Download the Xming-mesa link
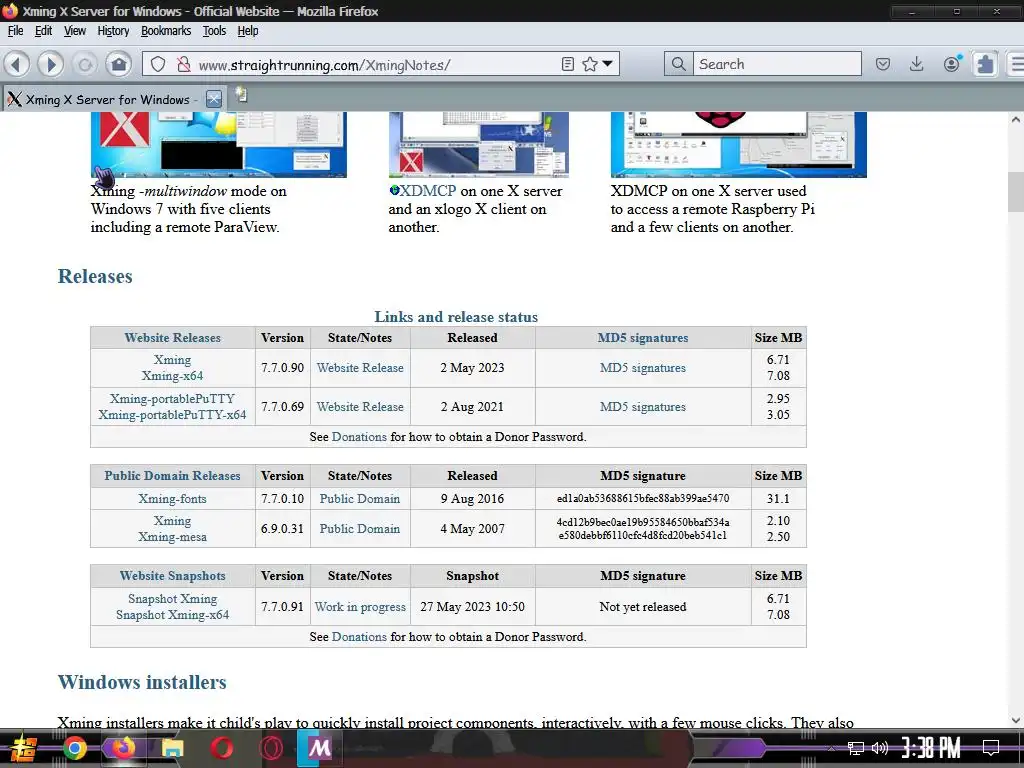Image resolution: width=1024 pixels, height=768 pixels. [172, 537]
